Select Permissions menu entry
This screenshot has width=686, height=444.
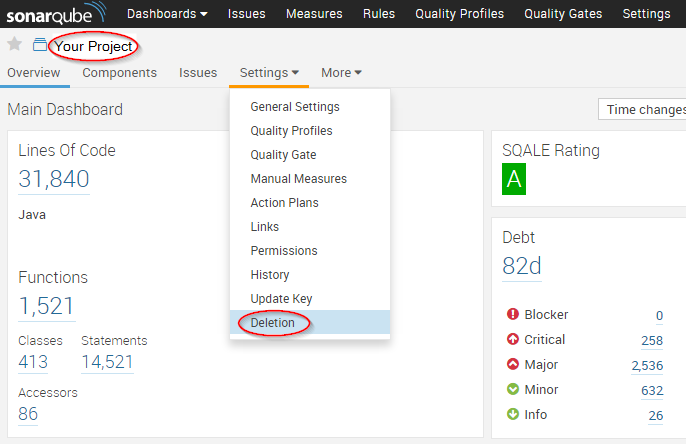310,251
